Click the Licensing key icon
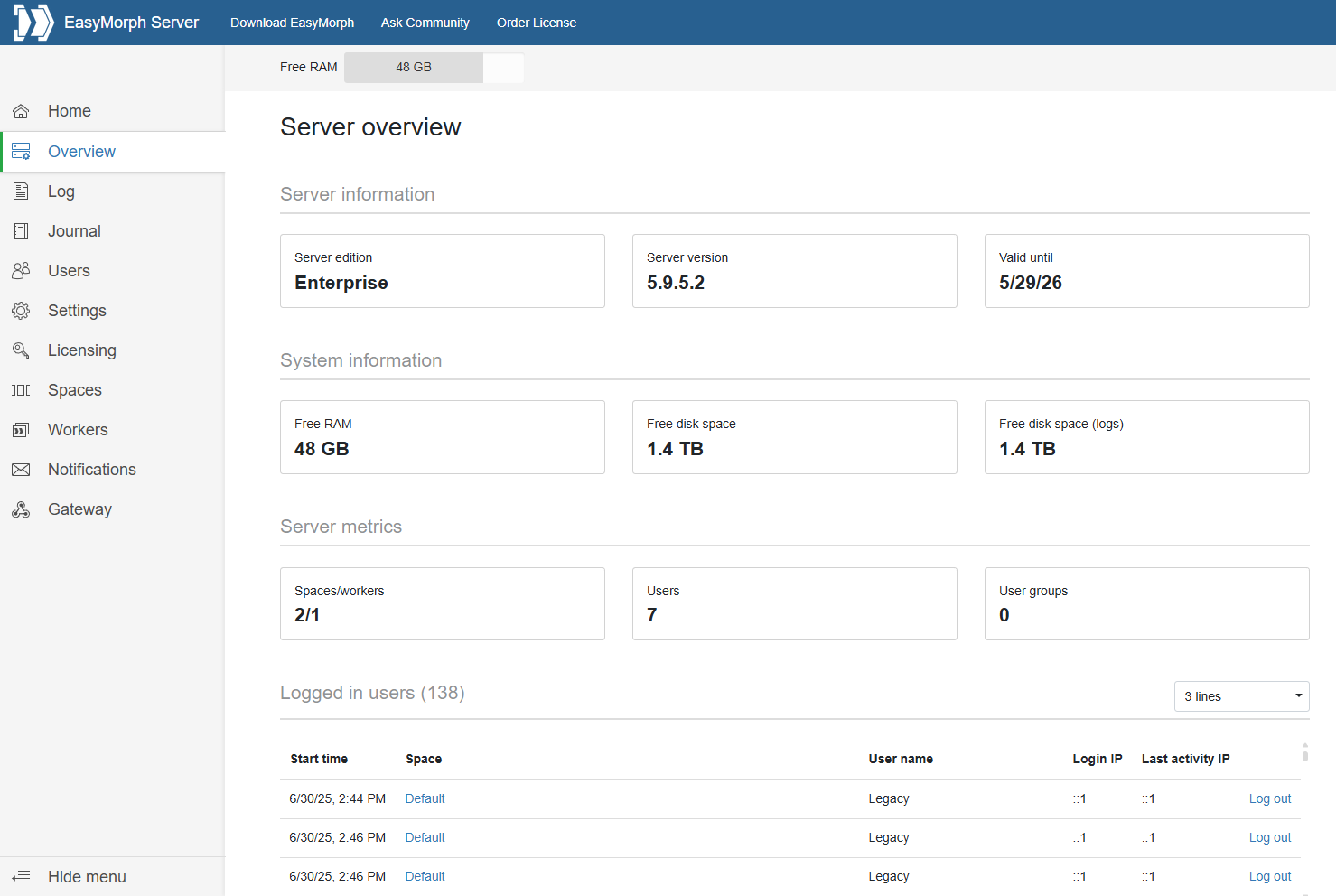This screenshot has height=896, width=1336. point(21,350)
